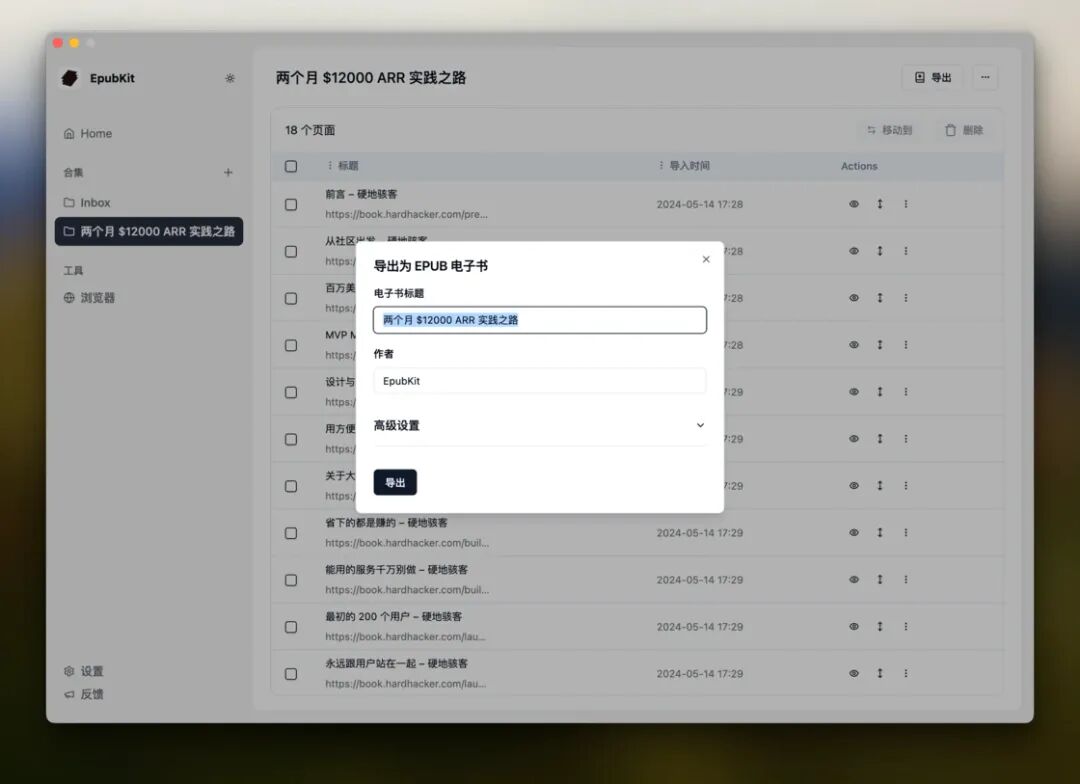Open kebab menu for 能用的服务千万别做 row

tap(906, 579)
